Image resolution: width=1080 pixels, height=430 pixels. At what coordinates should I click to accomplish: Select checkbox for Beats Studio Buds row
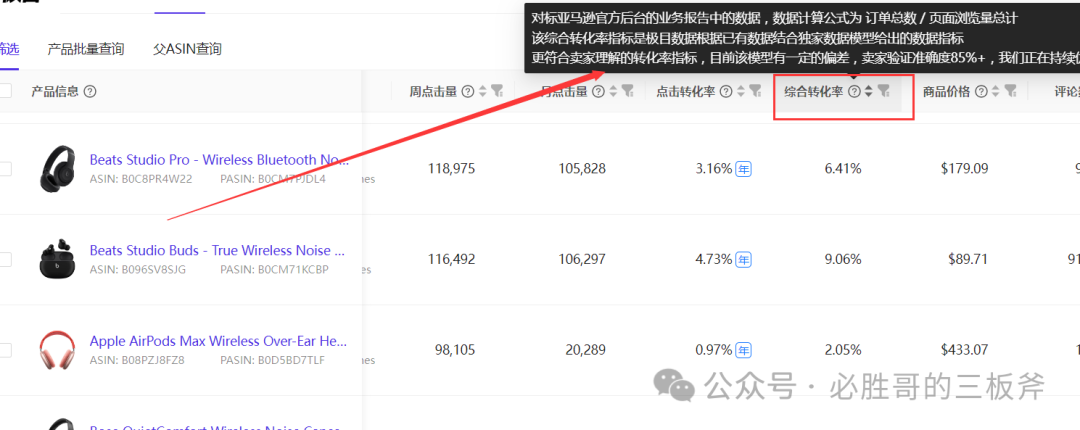[x=5, y=259]
